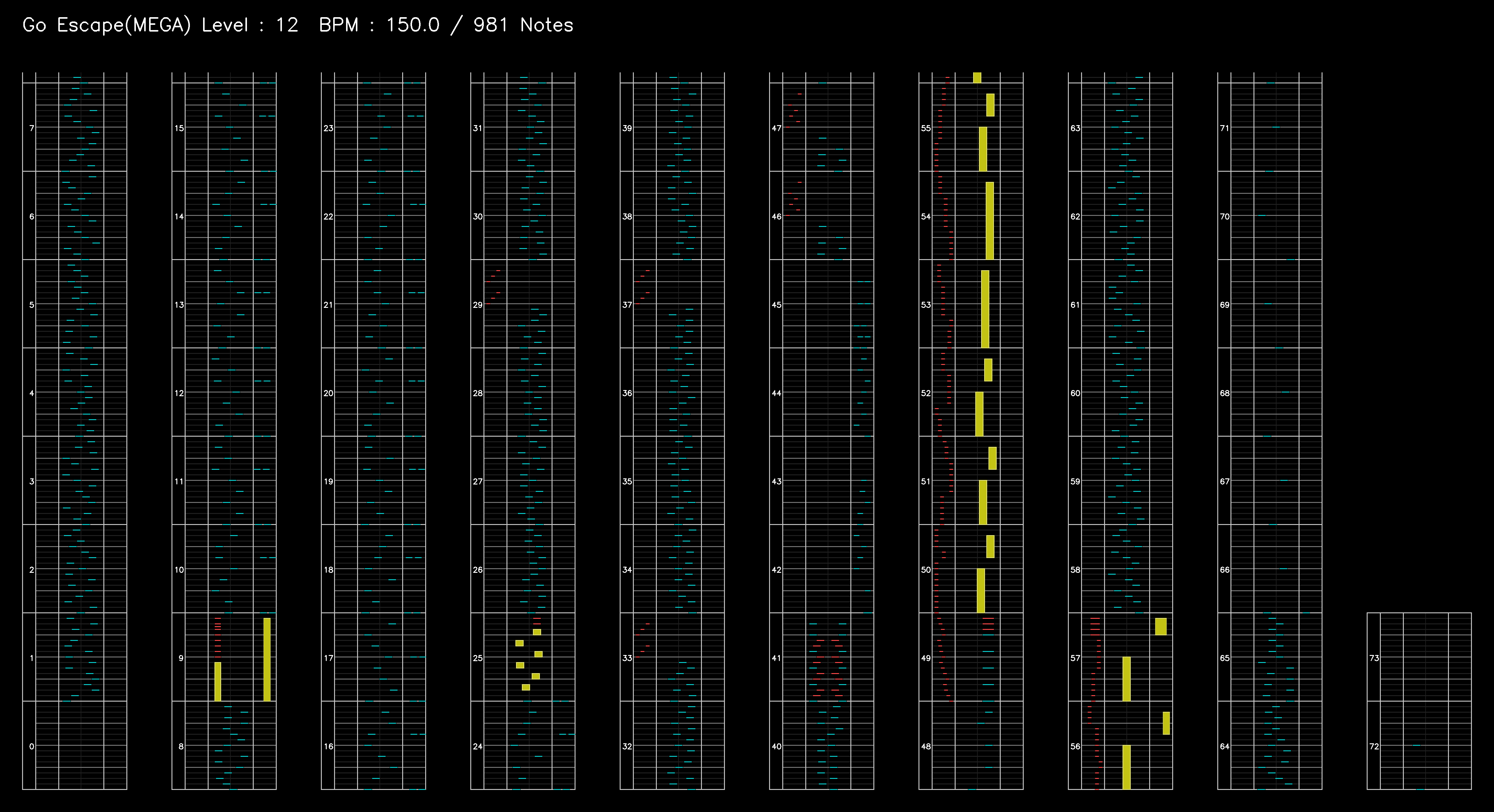The image size is (1494, 812).
Task: Click measure number 46 label
Action: (x=776, y=216)
